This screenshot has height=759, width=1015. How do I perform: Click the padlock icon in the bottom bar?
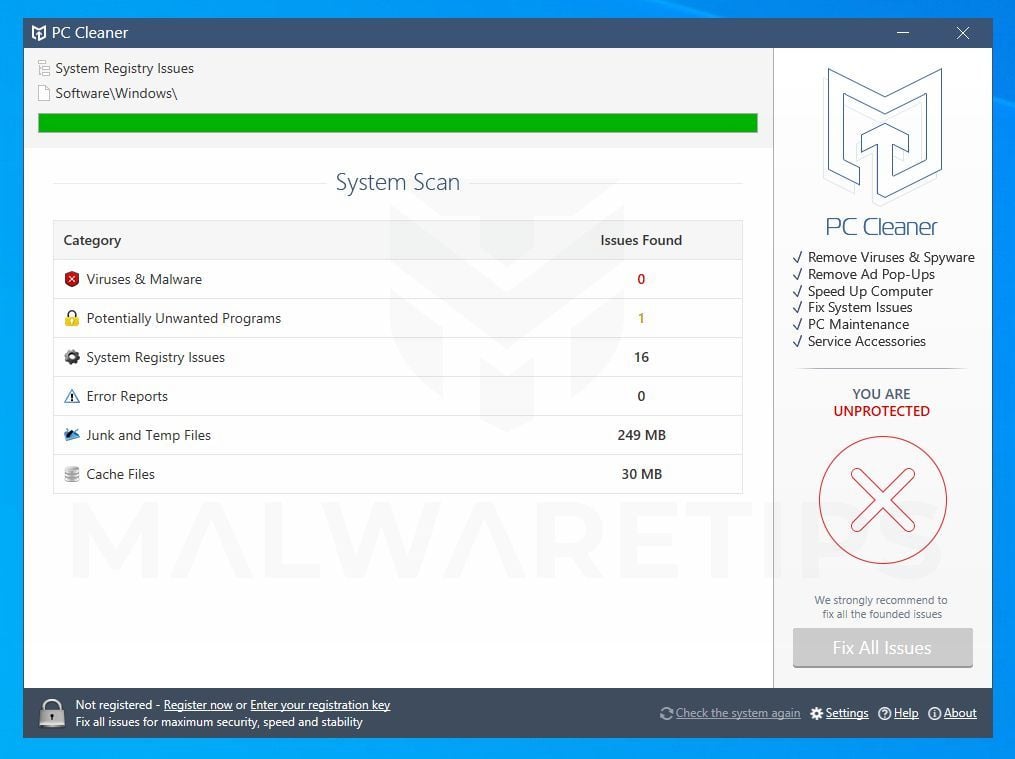[52, 712]
